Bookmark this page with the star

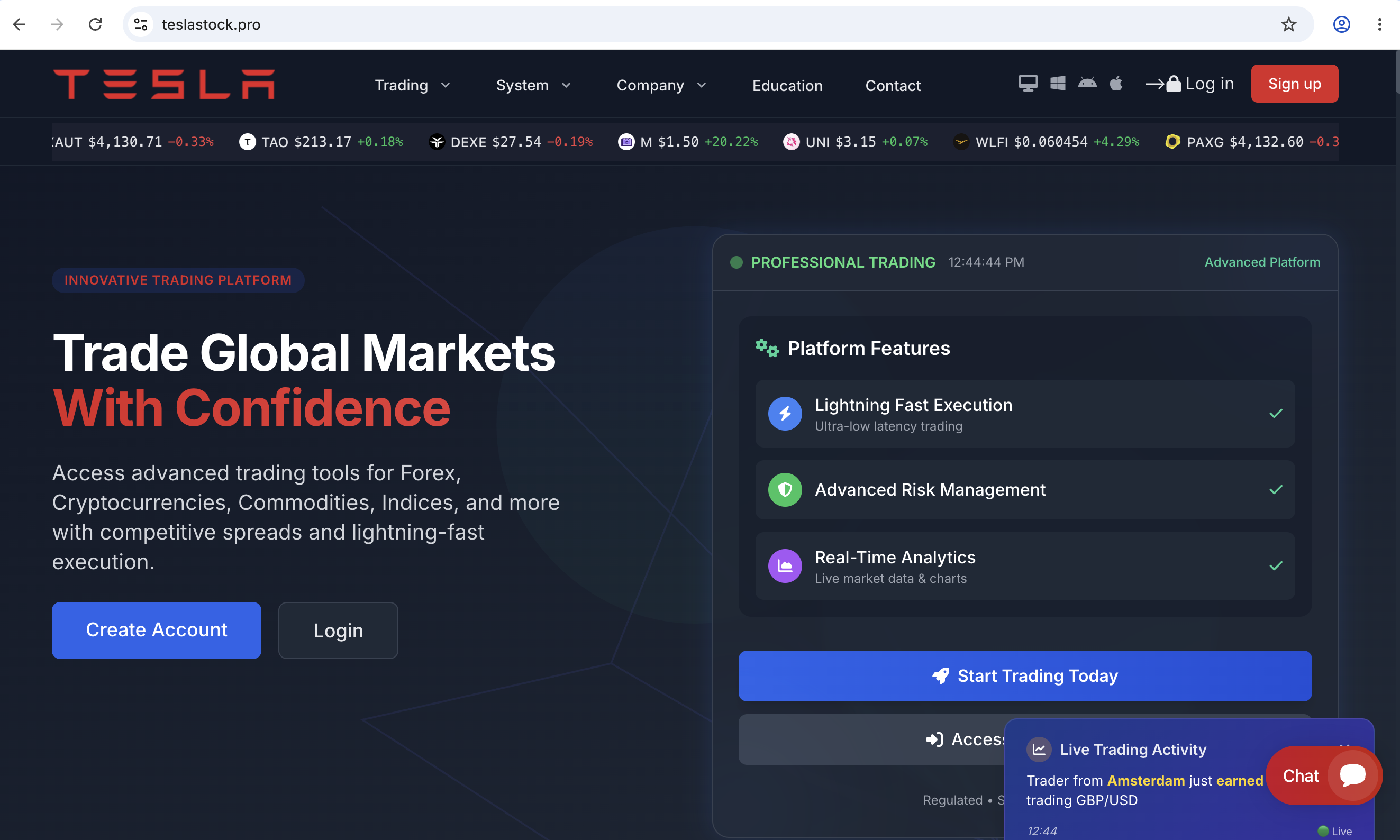(1288, 24)
